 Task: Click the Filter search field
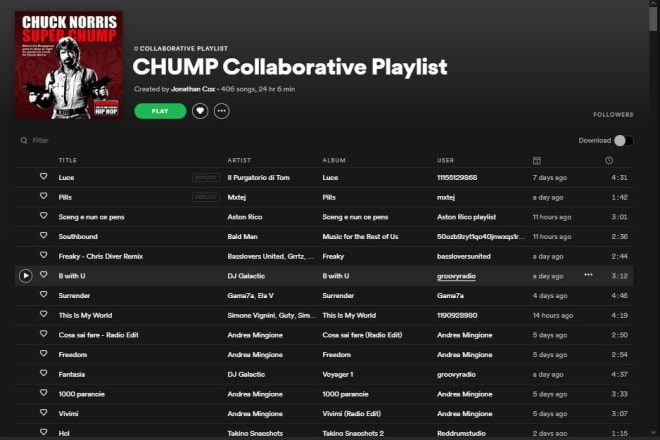(x=40, y=141)
